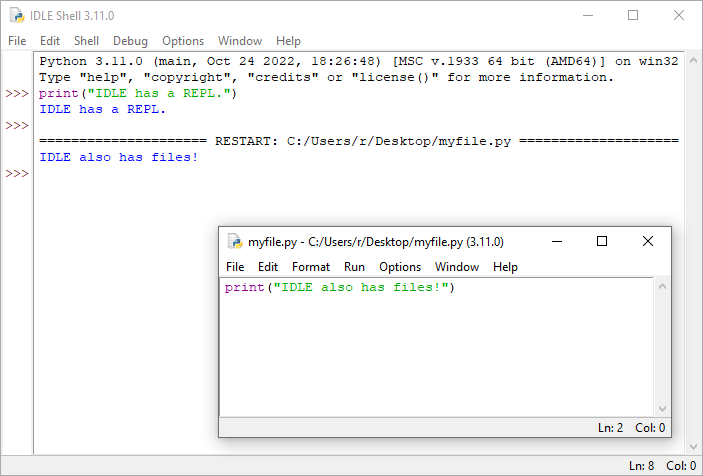703x476 pixels.
Task: Click the print code line in myfile.py editor
Action: coord(339,287)
